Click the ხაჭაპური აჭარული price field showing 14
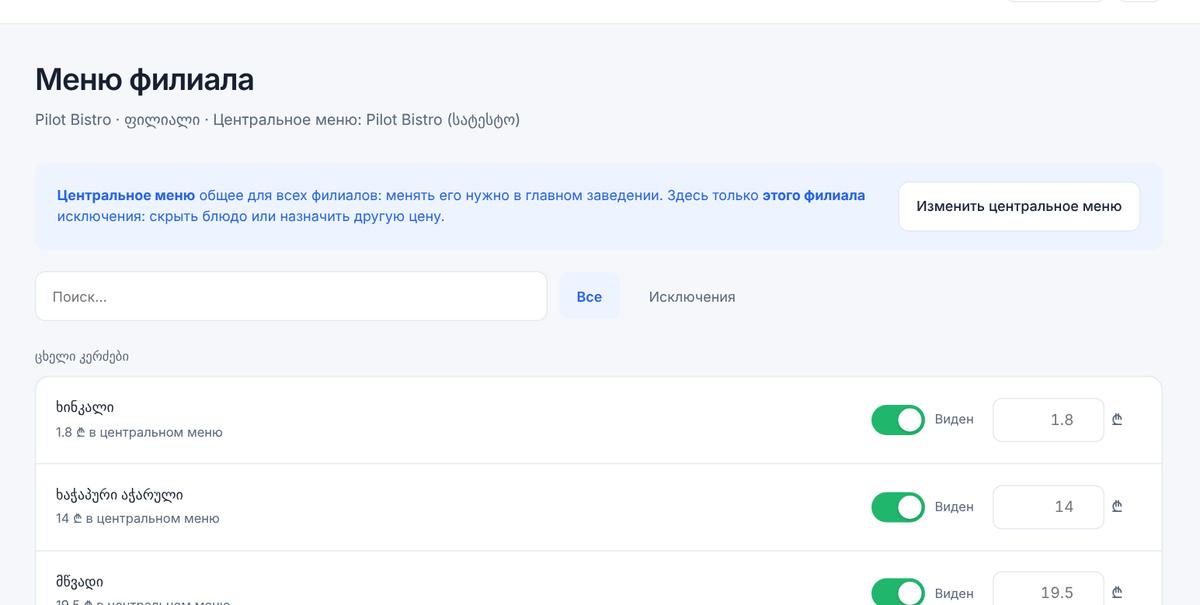 pos(1048,507)
